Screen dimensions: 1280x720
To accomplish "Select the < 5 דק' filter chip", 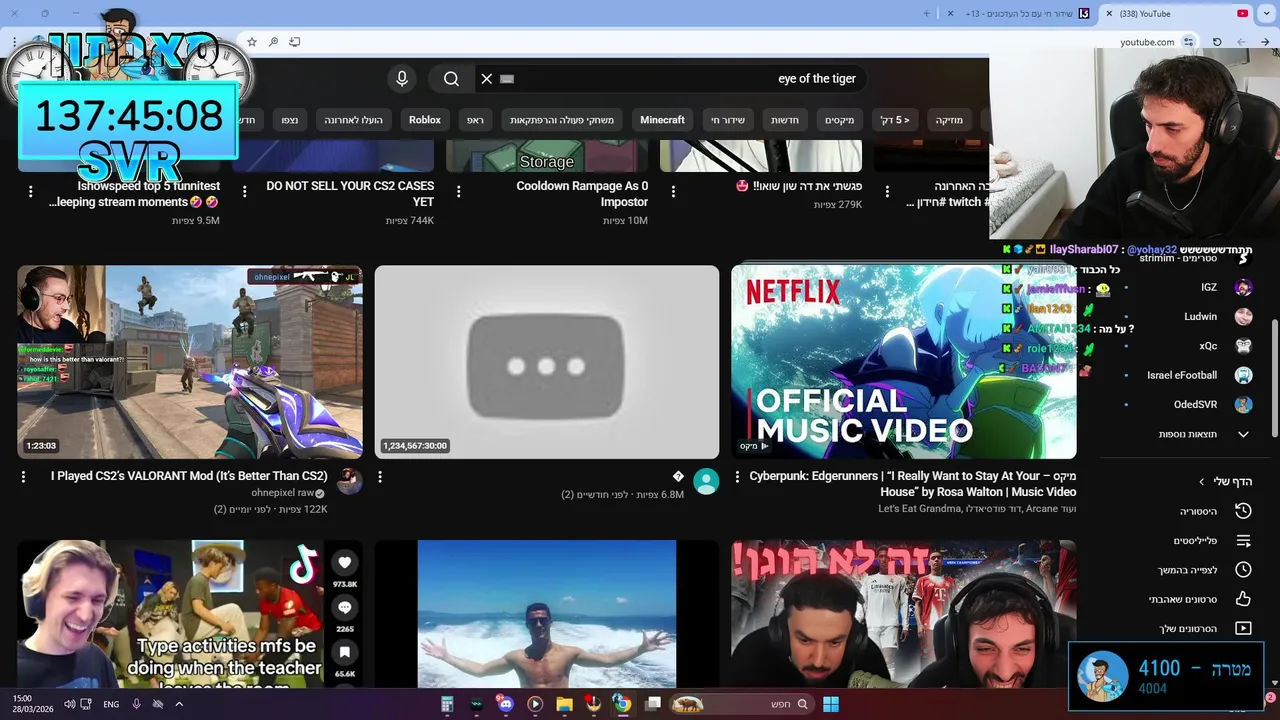I will tap(894, 120).
